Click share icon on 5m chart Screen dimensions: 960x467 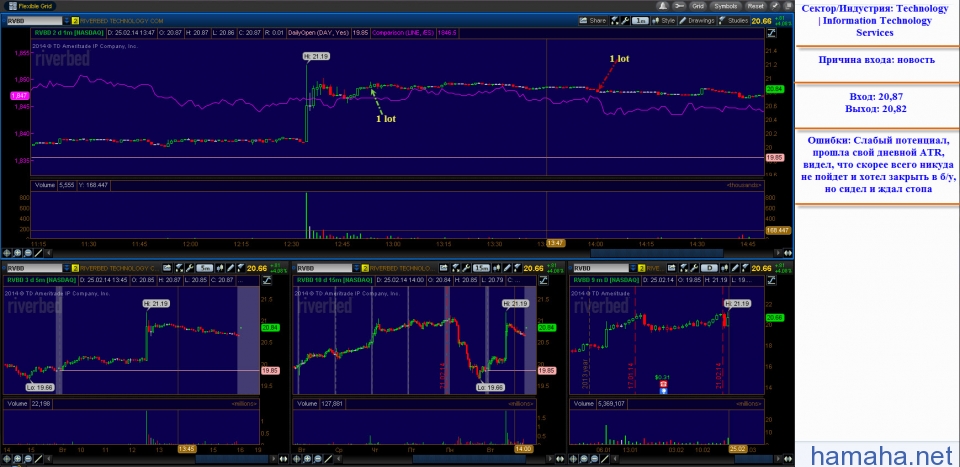167,268
